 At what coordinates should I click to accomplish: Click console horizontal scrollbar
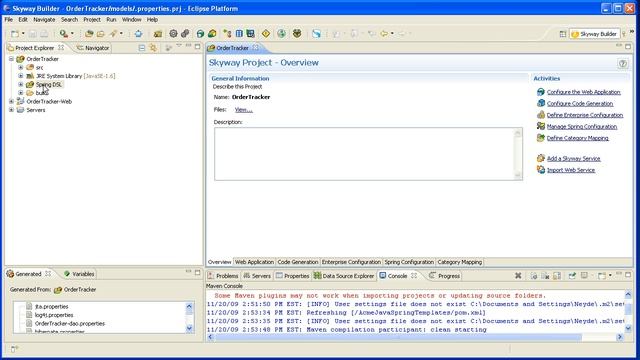(415, 337)
